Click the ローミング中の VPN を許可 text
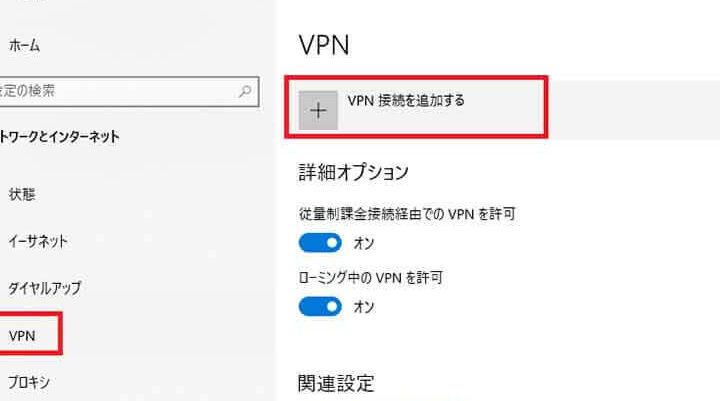 pos(371,277)
